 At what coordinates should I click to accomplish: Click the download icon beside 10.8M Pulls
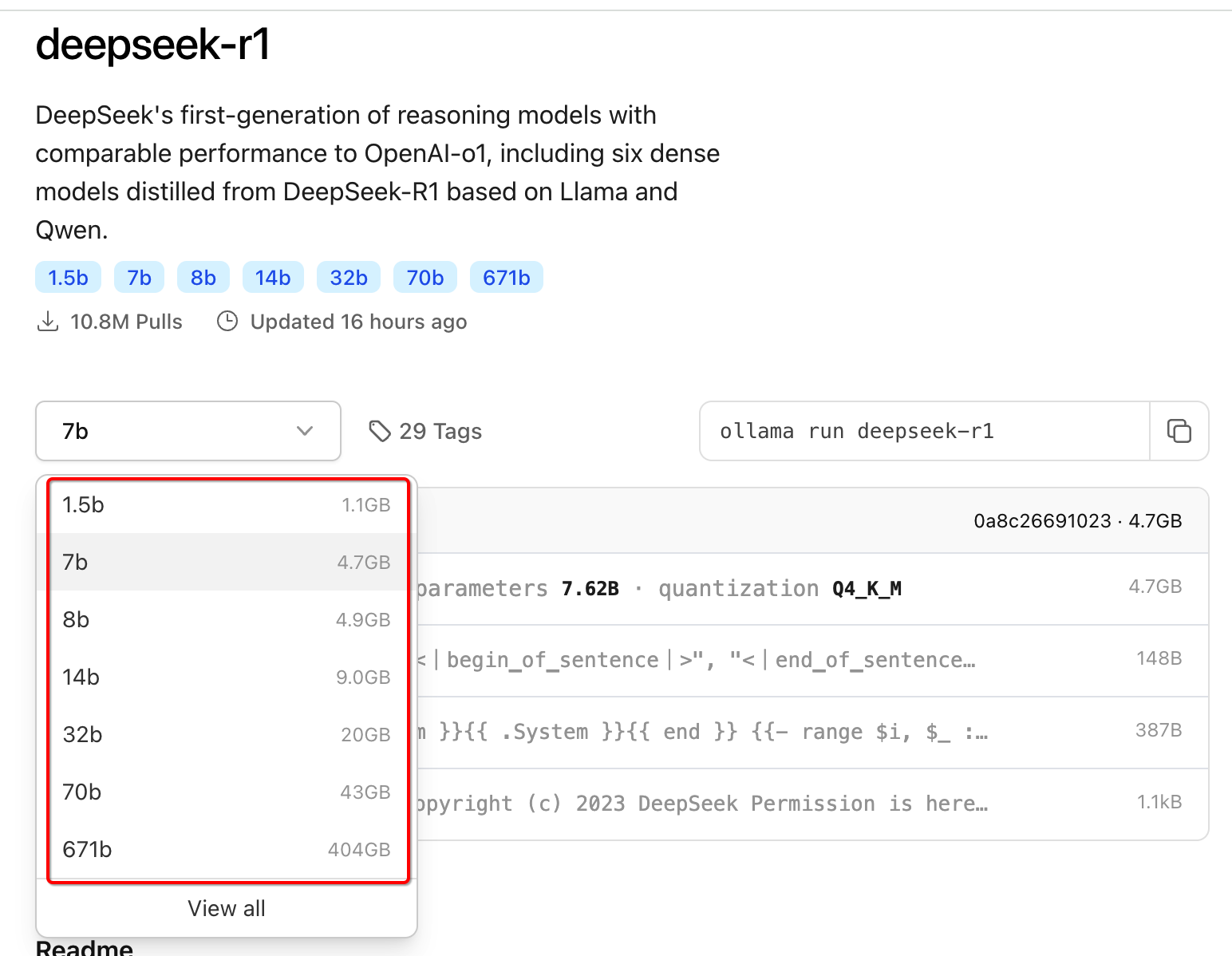pos(48,322)
